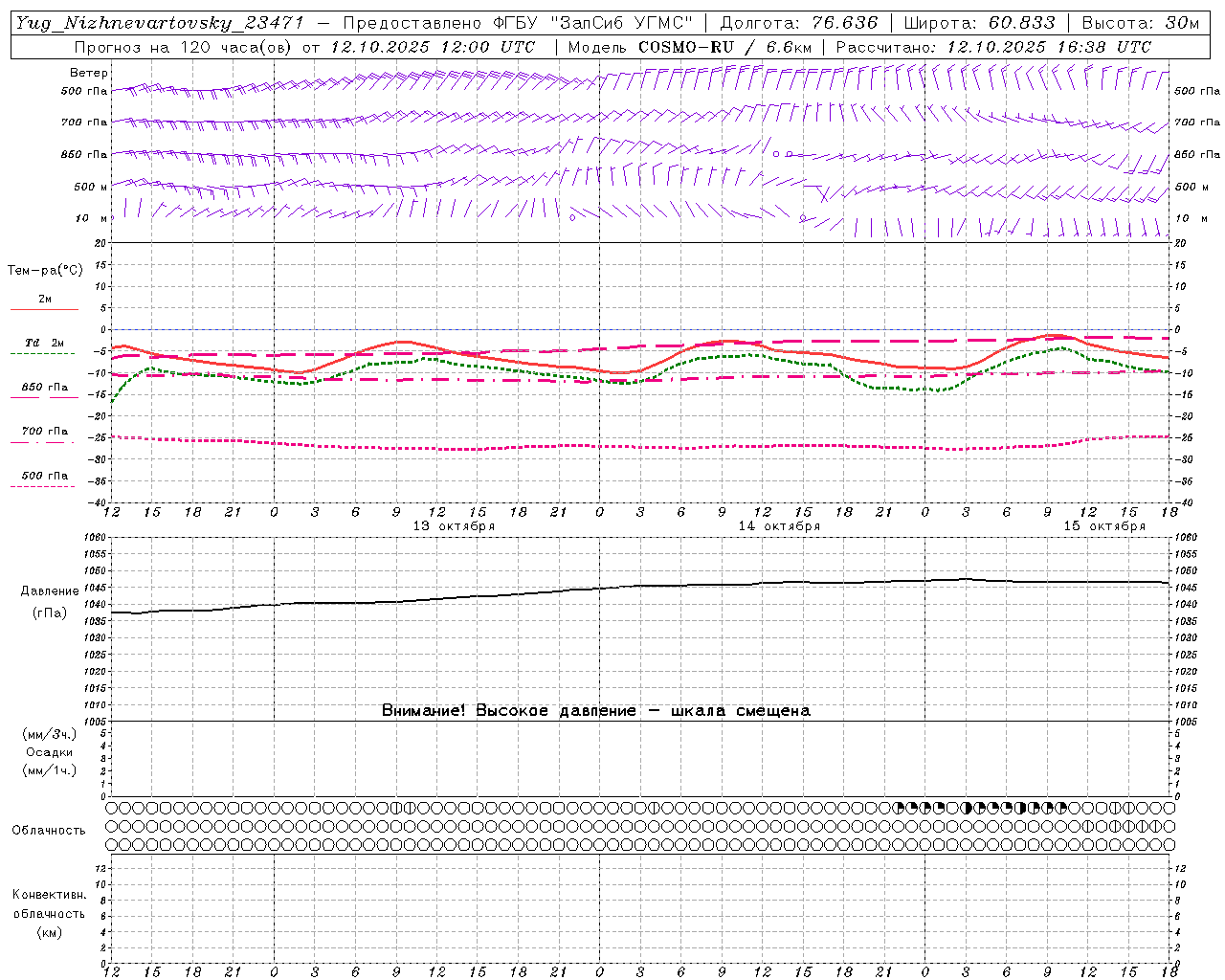This screenshot has height=980, width=1225.
Task: Click the Тем-ра(°C) axis title
Action: tap(45, 271)
